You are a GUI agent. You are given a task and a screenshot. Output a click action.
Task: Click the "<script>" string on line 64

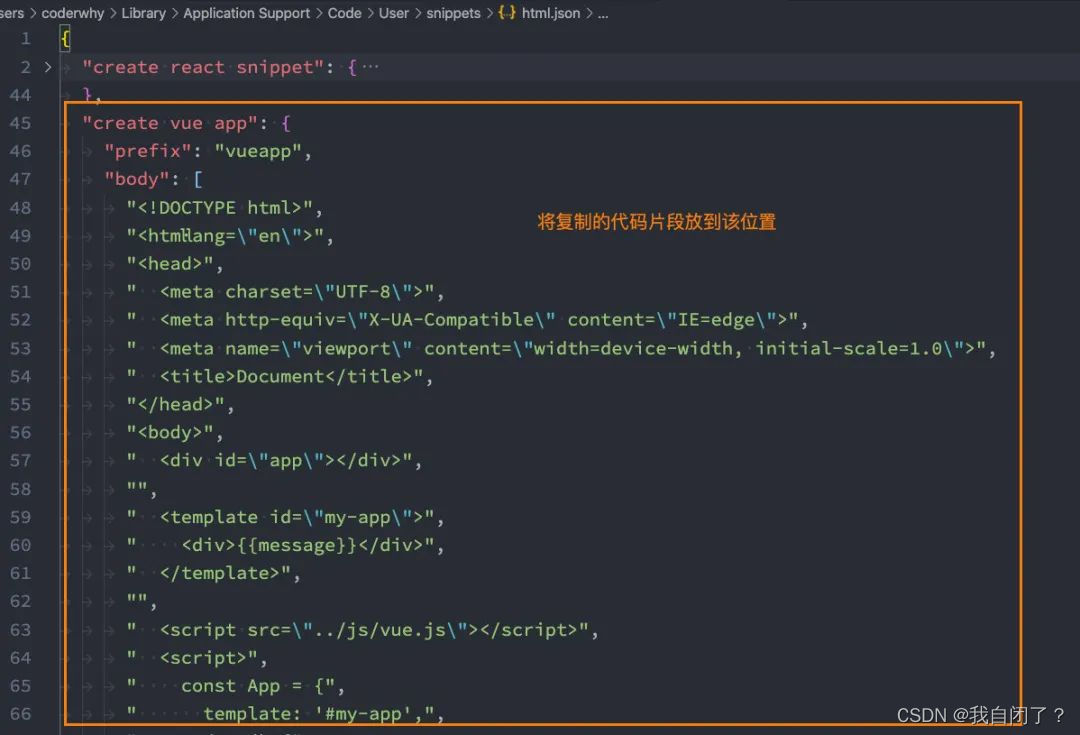click(192, 658)
